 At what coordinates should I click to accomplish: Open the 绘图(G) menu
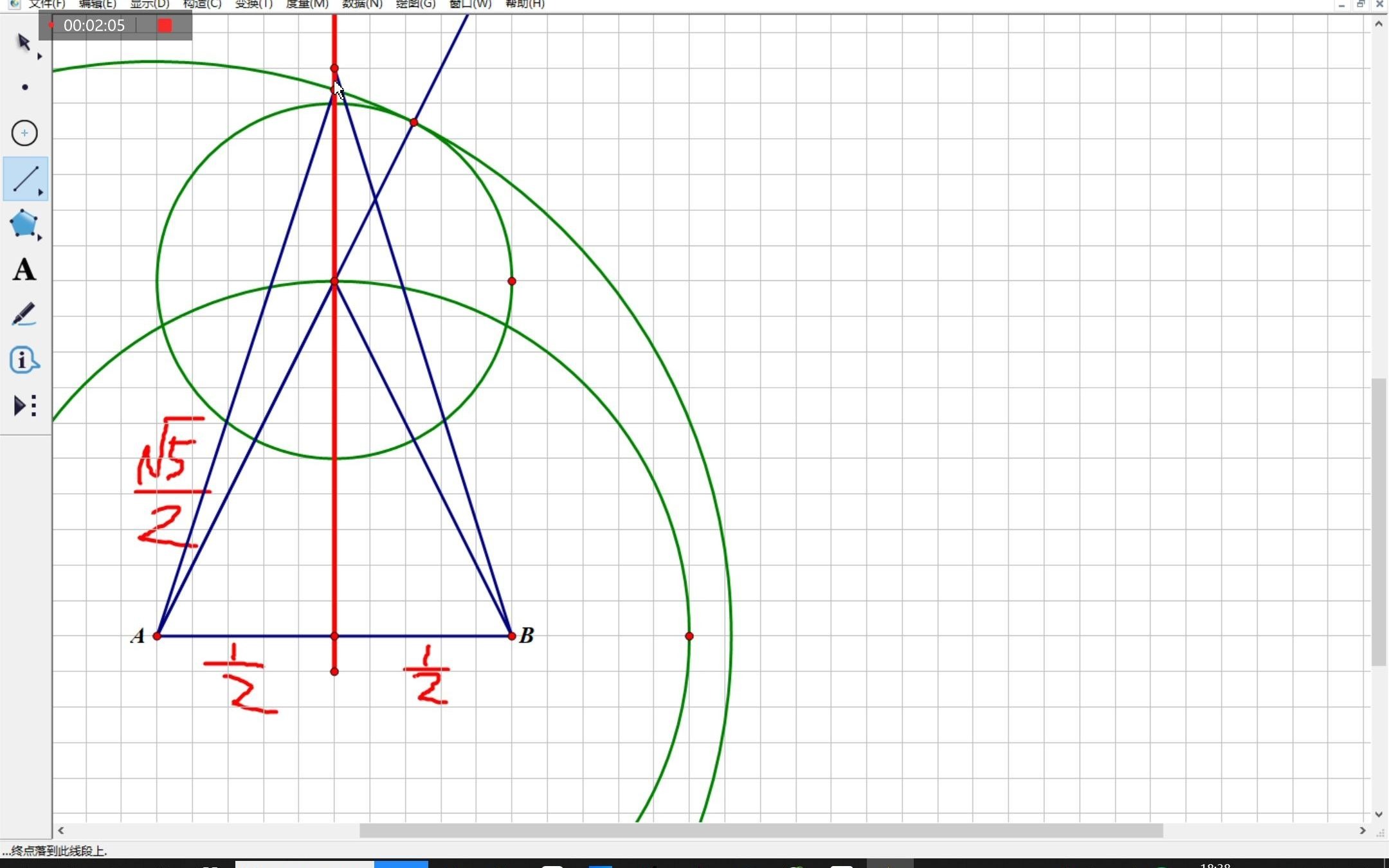point(415,4)
